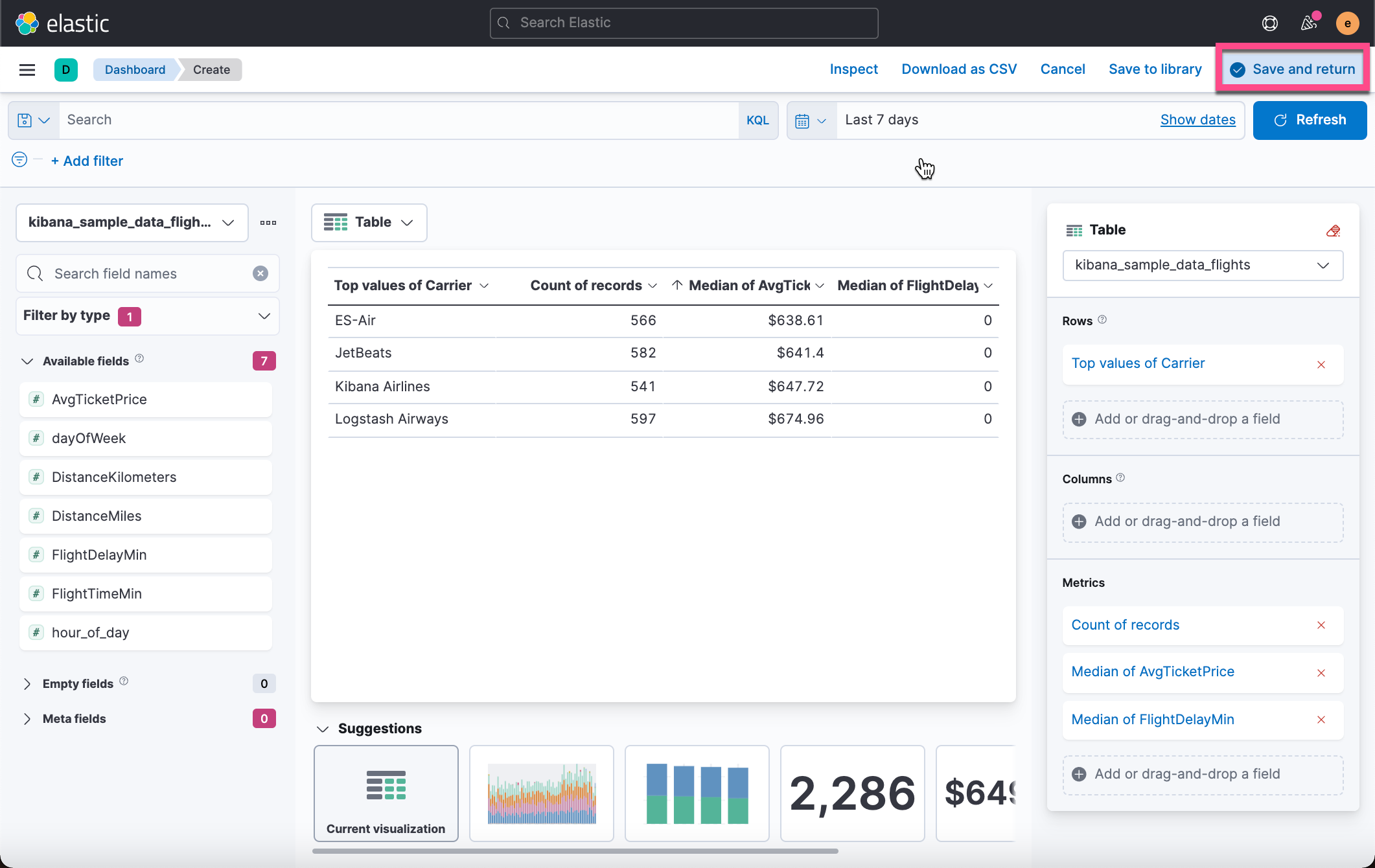The height and width of the screenshot is (868, 1375).
Task: Go to the Dashboard breadcrumb
Action: pos(135,69)
